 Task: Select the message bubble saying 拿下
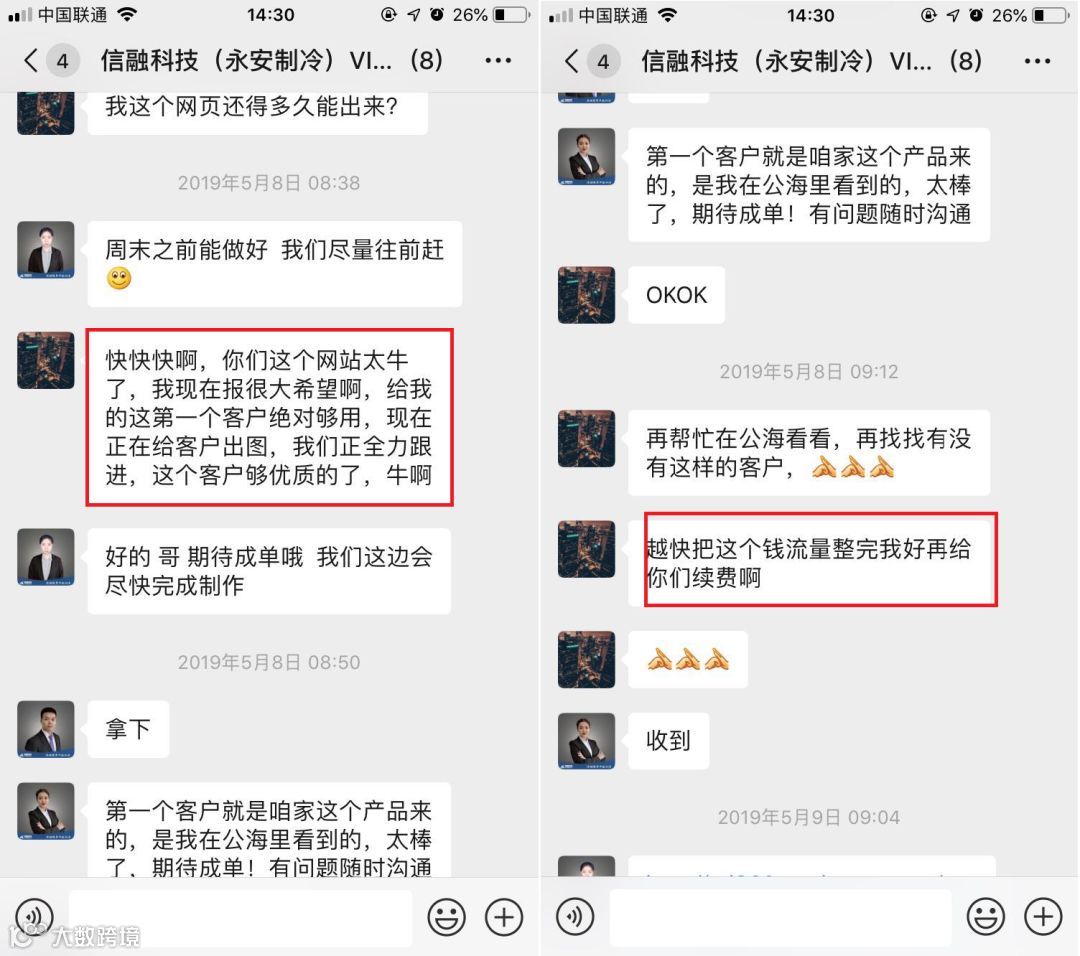pyautogui.click(x=128, y=729)
